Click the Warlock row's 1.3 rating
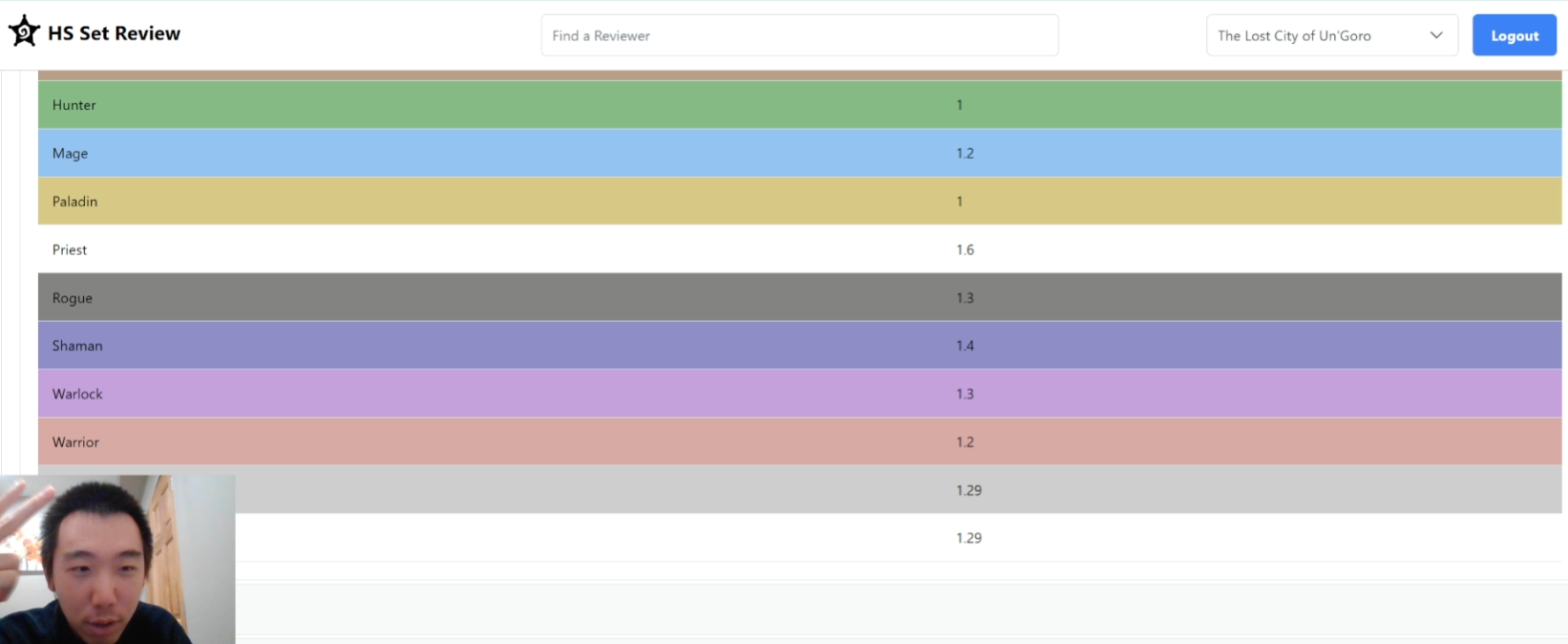This screenshot has height=644, width=1568. (x=964, y=394)
